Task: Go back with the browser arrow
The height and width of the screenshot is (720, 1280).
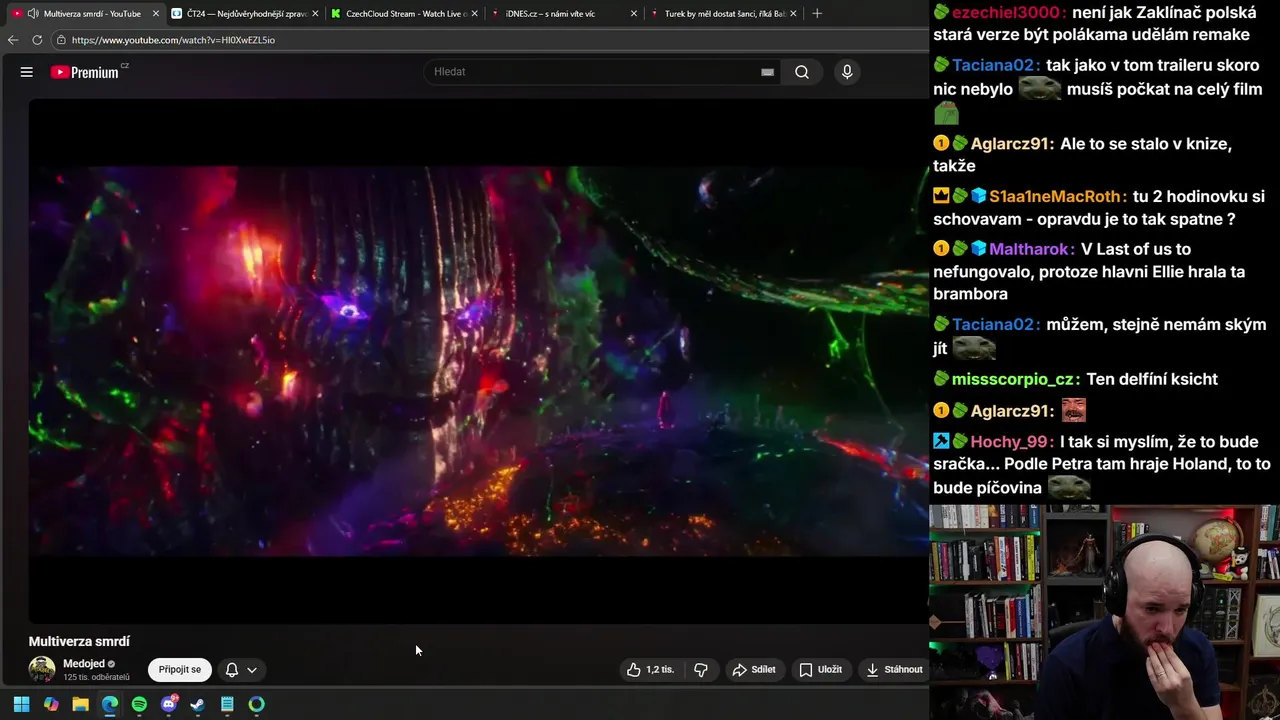Action: pyautogui.click(x=13, y=40)
